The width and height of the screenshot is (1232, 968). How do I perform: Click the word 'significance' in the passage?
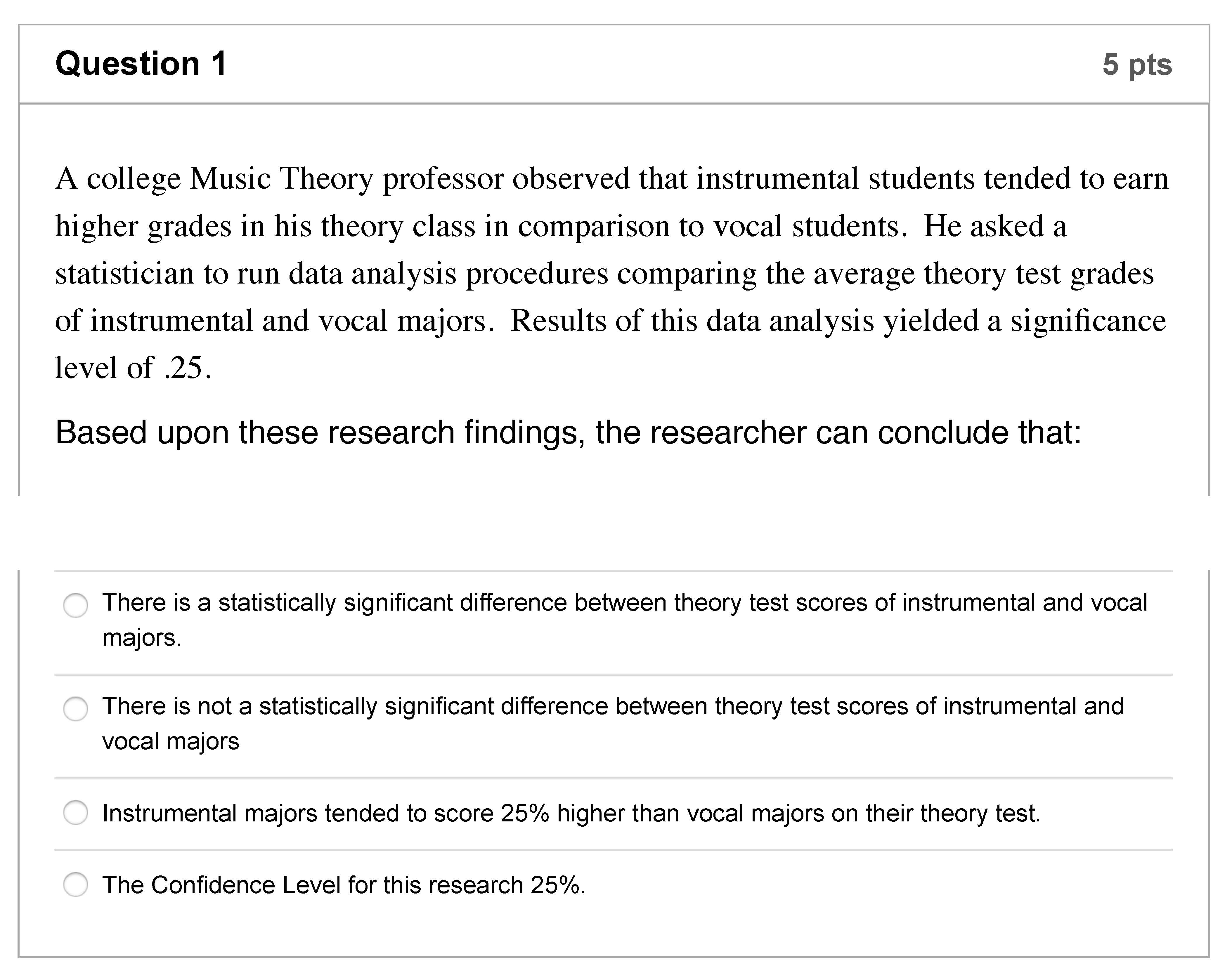[1088, 321]
